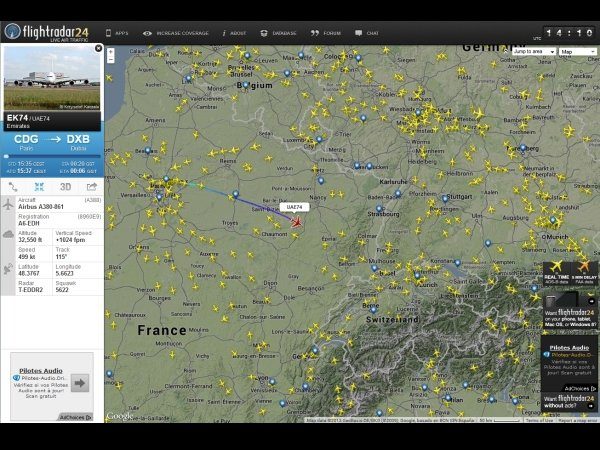Click the vertical speed value +1024 fpm
The height and width of the screenshot is (450, 600).
pyautogui.click(x=70, y=240)
